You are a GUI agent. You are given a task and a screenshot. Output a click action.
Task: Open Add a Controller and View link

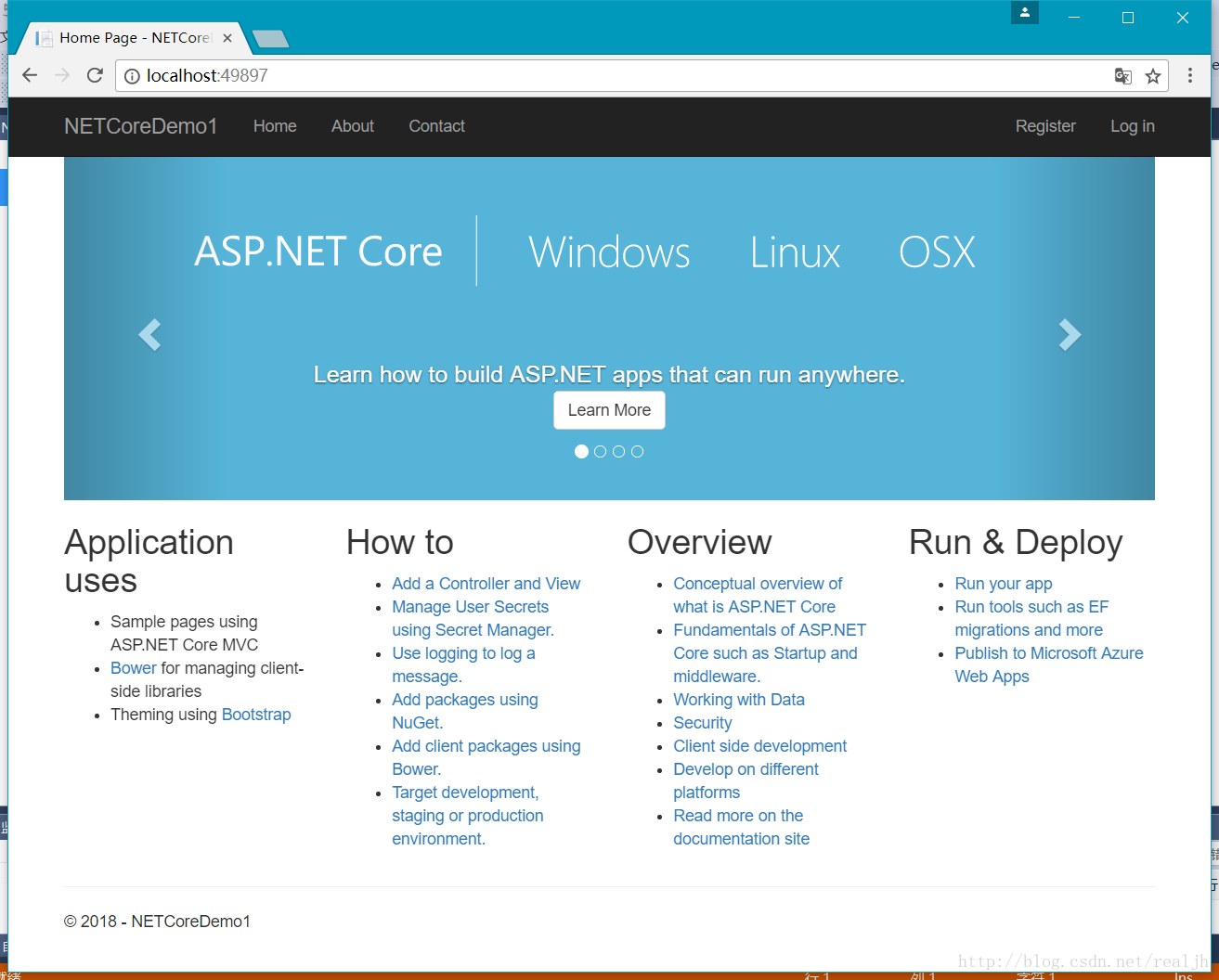coord(486,584)
